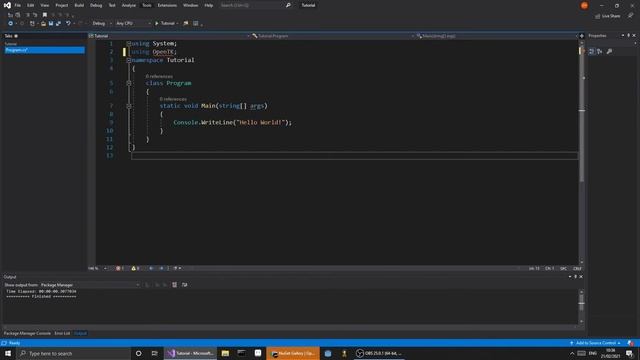Open the Main(string[] args) member dropdown
640x360 pixels.
[497, 36]
